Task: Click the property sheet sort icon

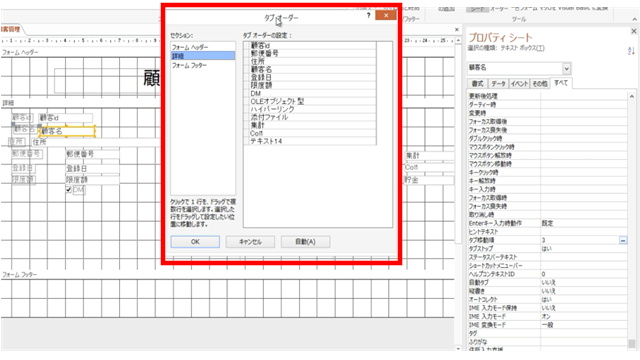Action: (631, 51)
